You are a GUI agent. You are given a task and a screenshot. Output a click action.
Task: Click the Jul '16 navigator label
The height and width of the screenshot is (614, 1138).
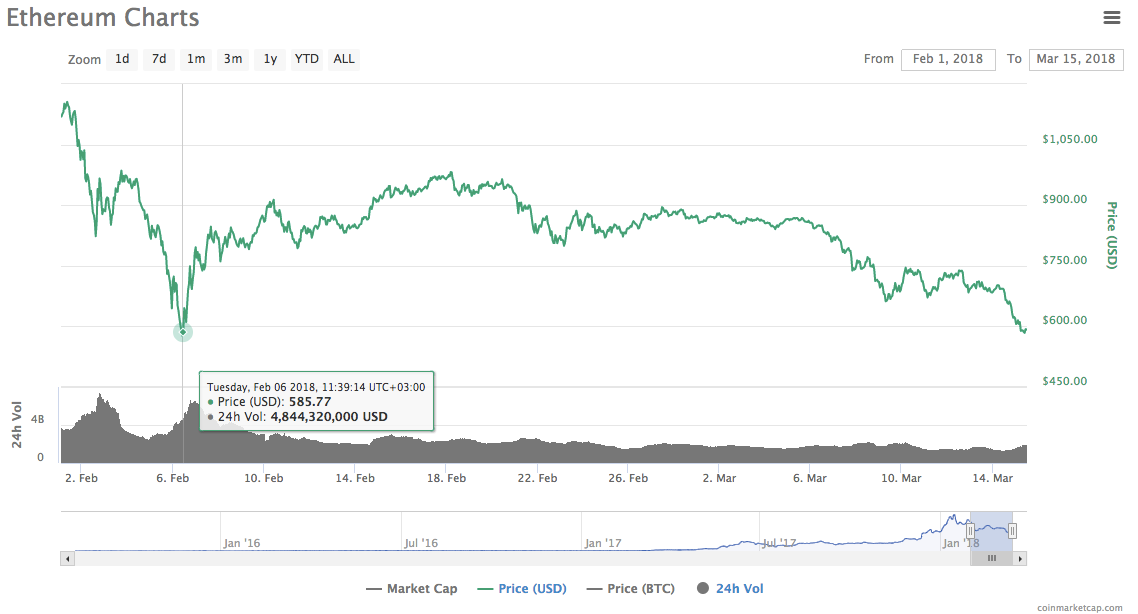pos(421,543)
